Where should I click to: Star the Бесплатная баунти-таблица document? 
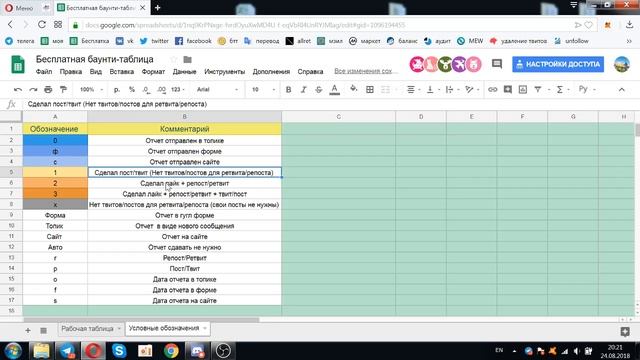(174, 60)
